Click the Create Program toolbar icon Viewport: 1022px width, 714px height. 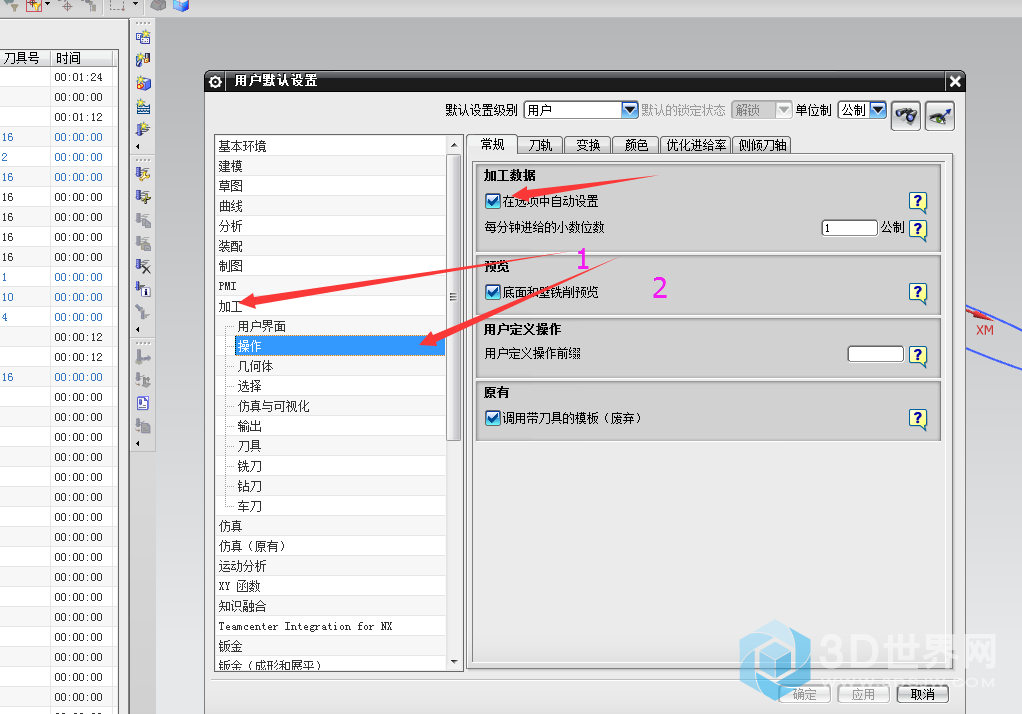143,37
